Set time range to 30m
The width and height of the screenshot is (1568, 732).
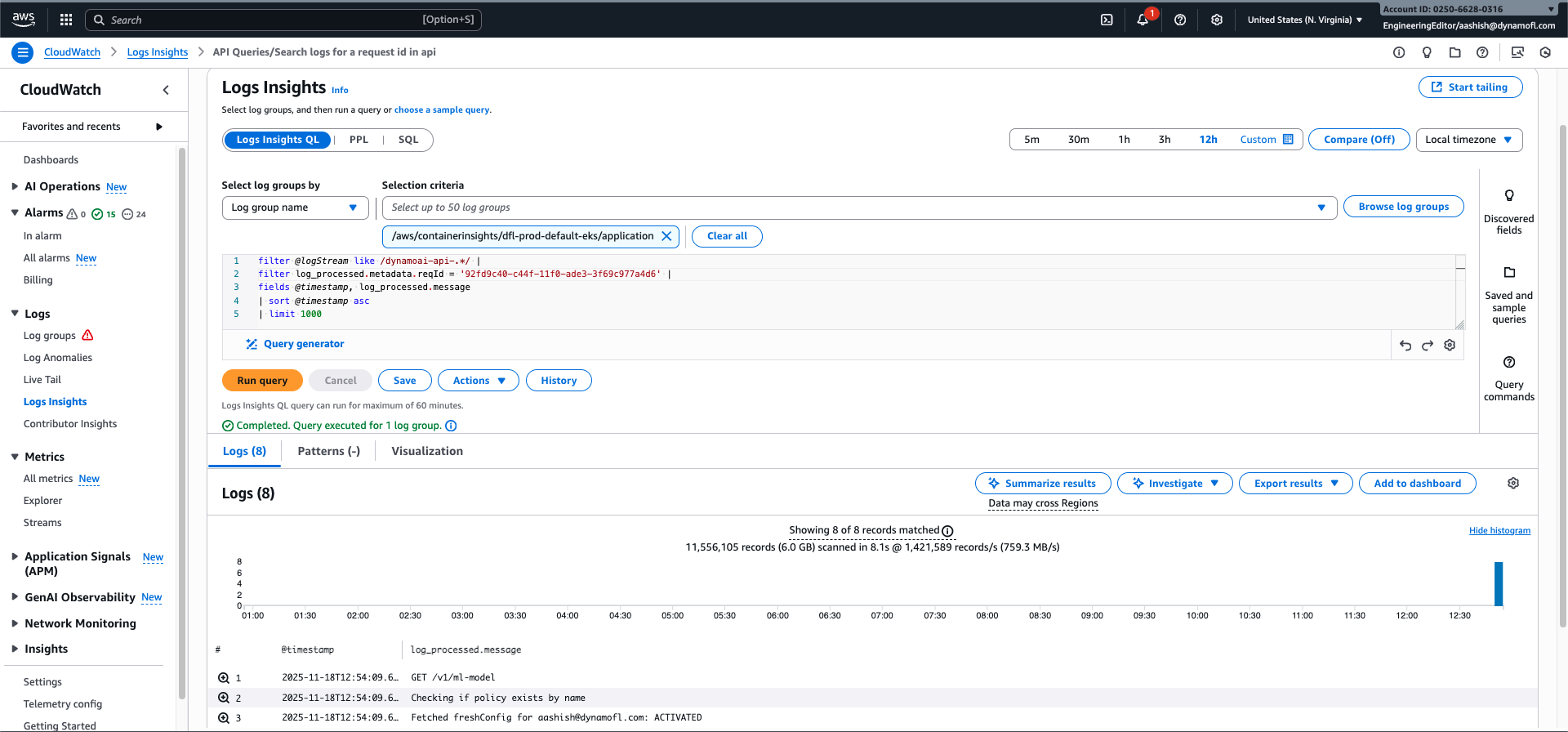pos(1079,140)
